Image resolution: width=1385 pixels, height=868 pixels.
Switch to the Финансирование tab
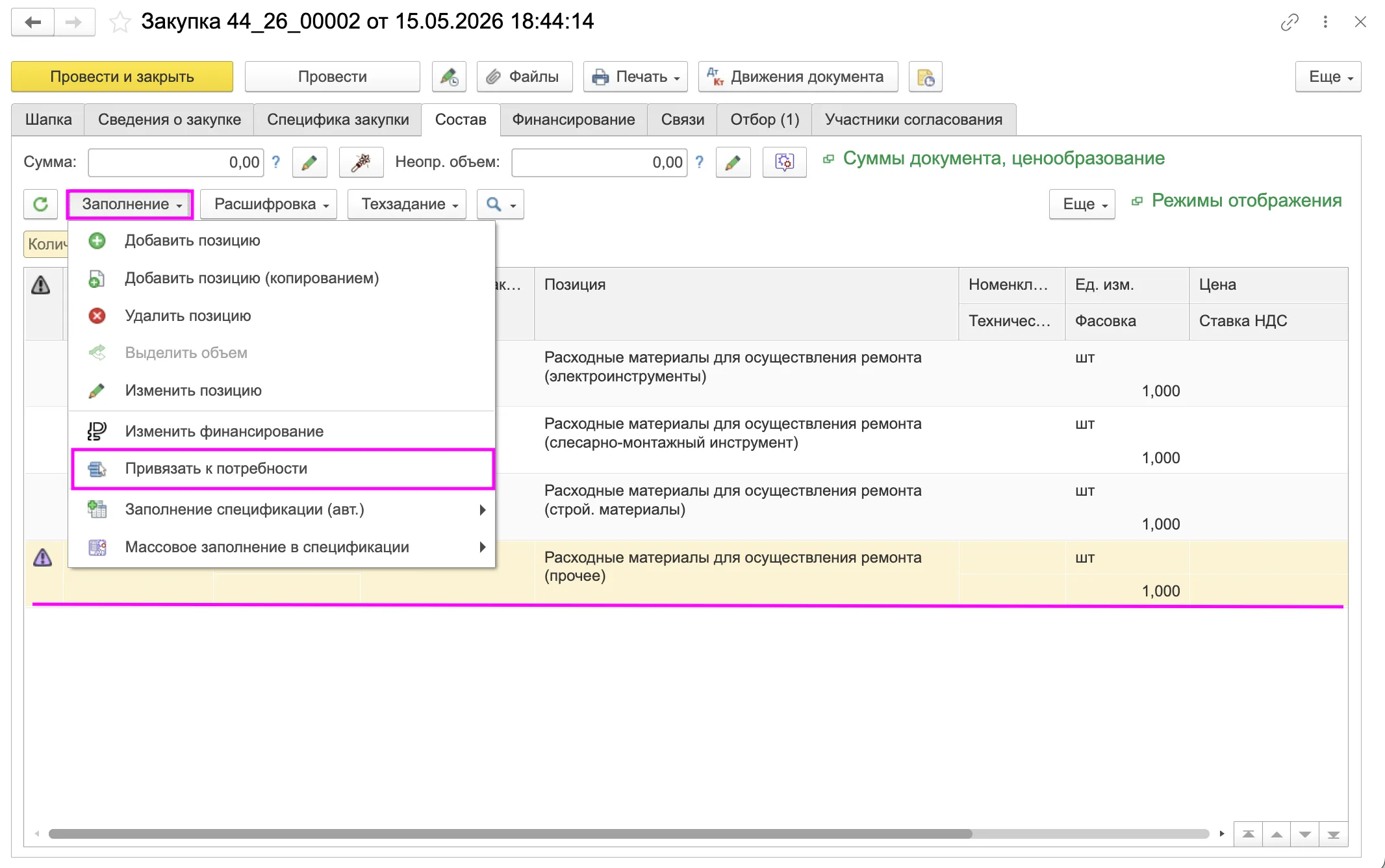coord(573,120)
